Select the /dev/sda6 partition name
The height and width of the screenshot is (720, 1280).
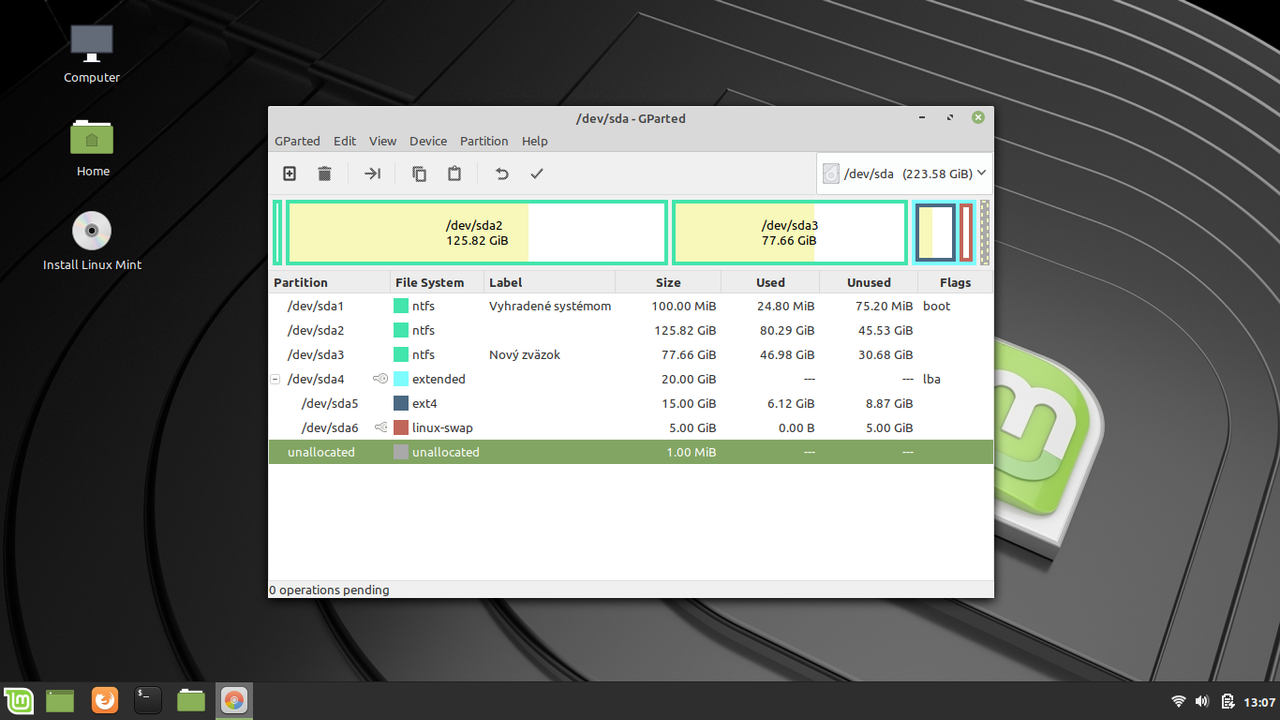[330, 428]
